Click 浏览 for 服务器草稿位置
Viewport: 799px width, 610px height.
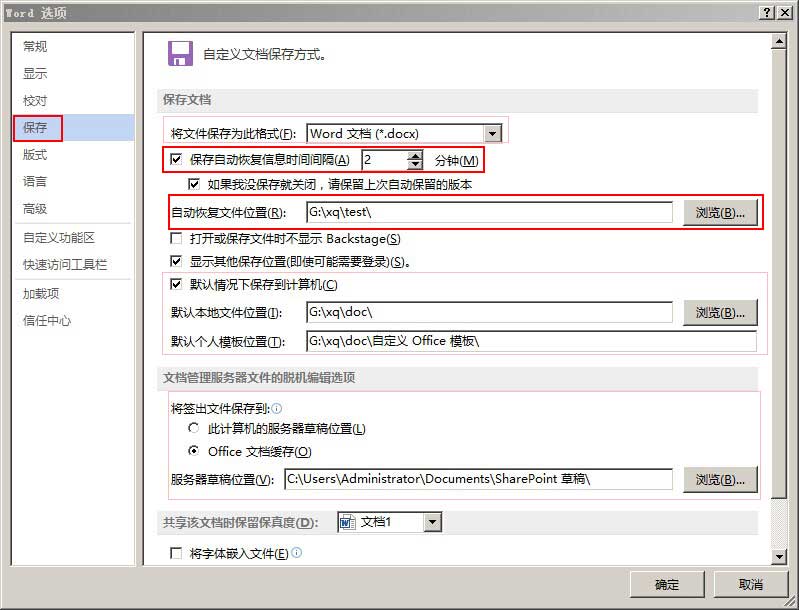click(x=720, y=480)
